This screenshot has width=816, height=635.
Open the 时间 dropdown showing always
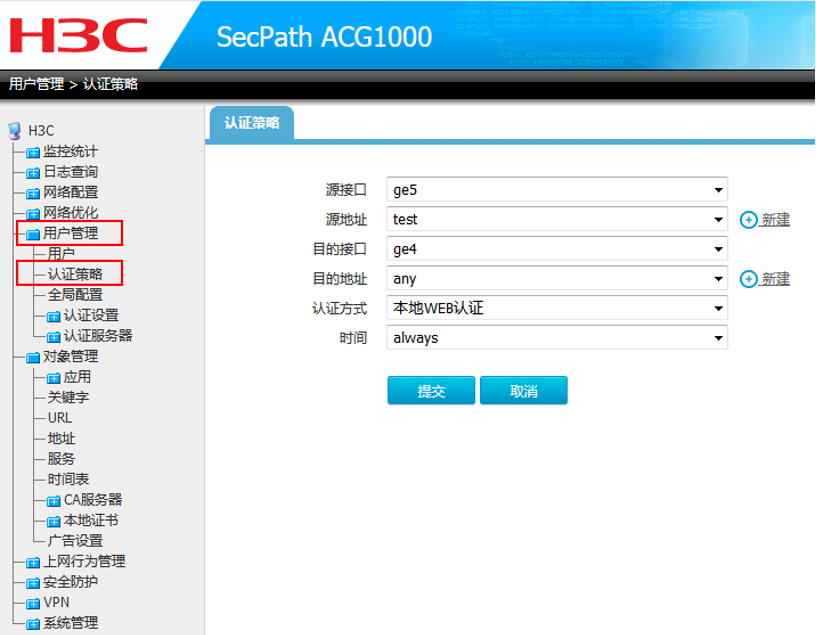tap(556, 338)
